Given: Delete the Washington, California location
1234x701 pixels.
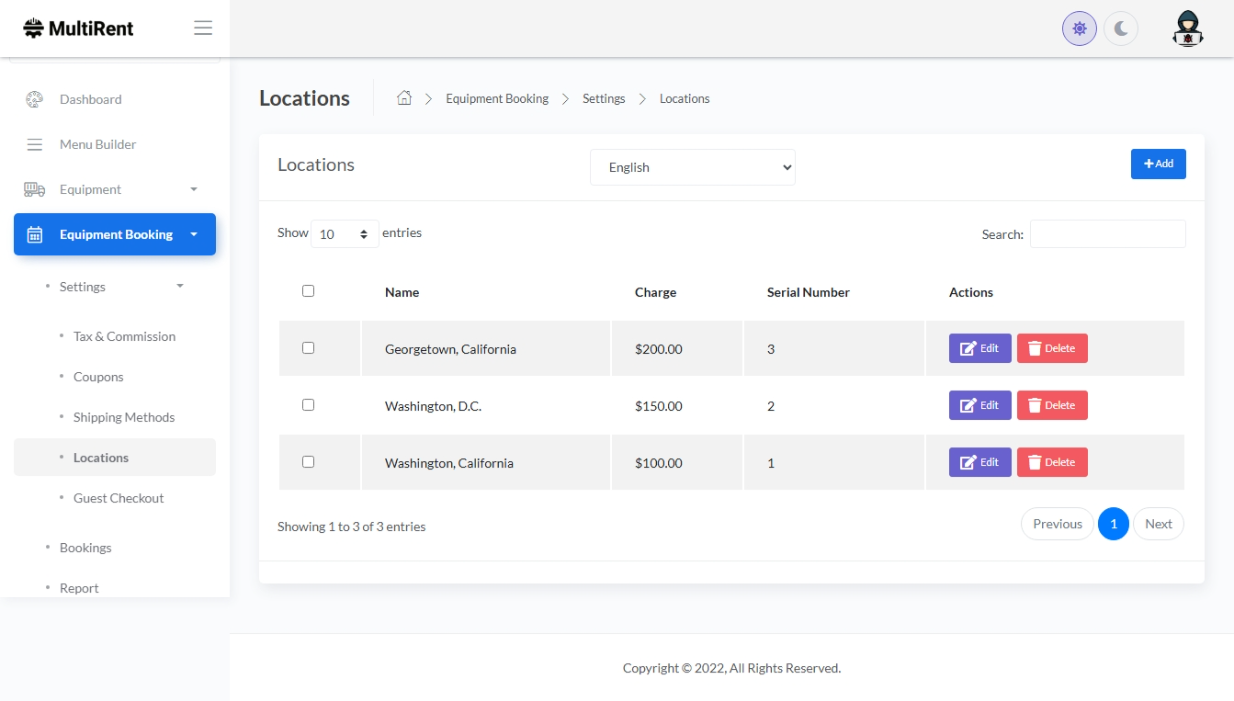Looking at the screenshot, I should [x=1051, y=462].
